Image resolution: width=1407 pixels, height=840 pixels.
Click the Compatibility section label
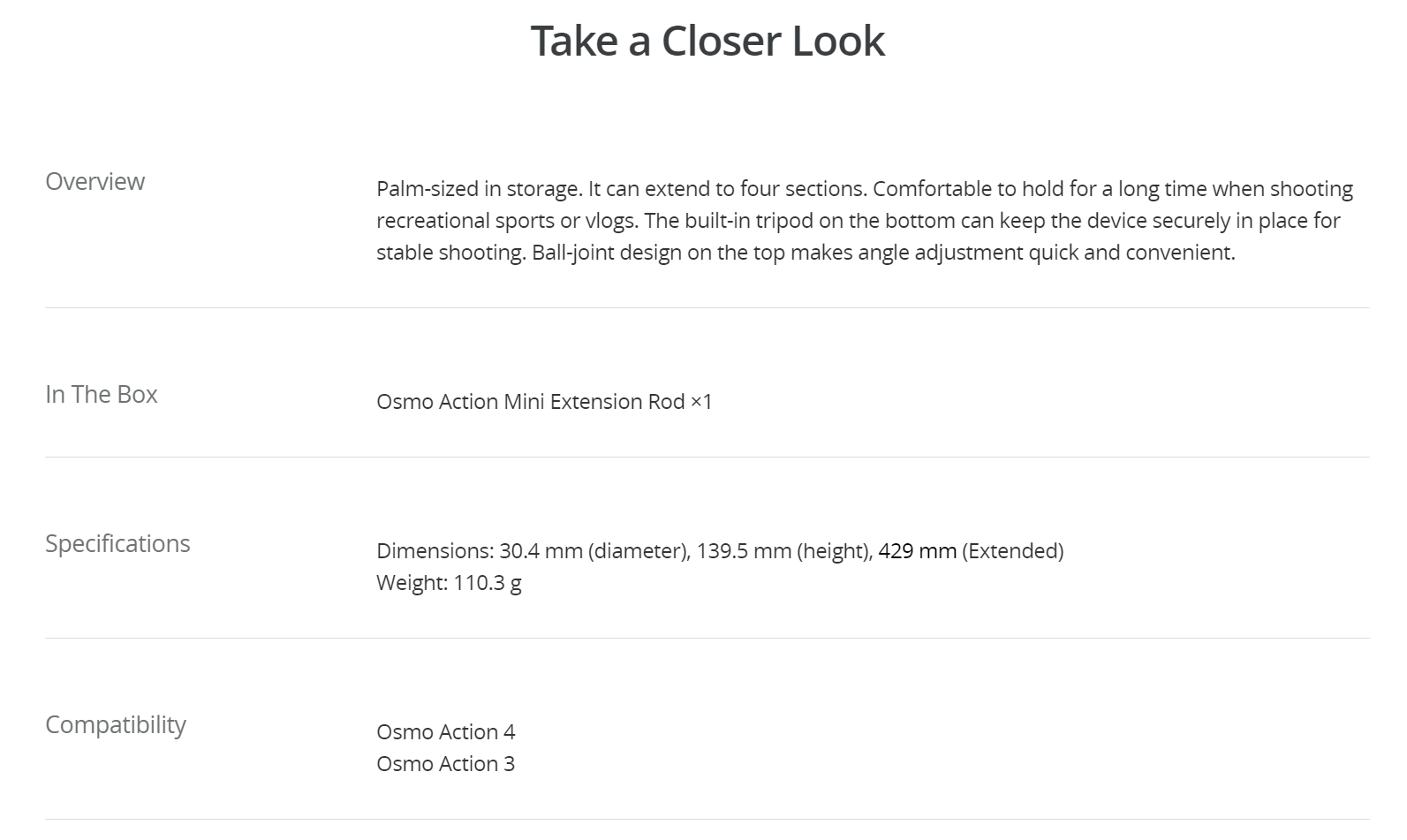116,724
